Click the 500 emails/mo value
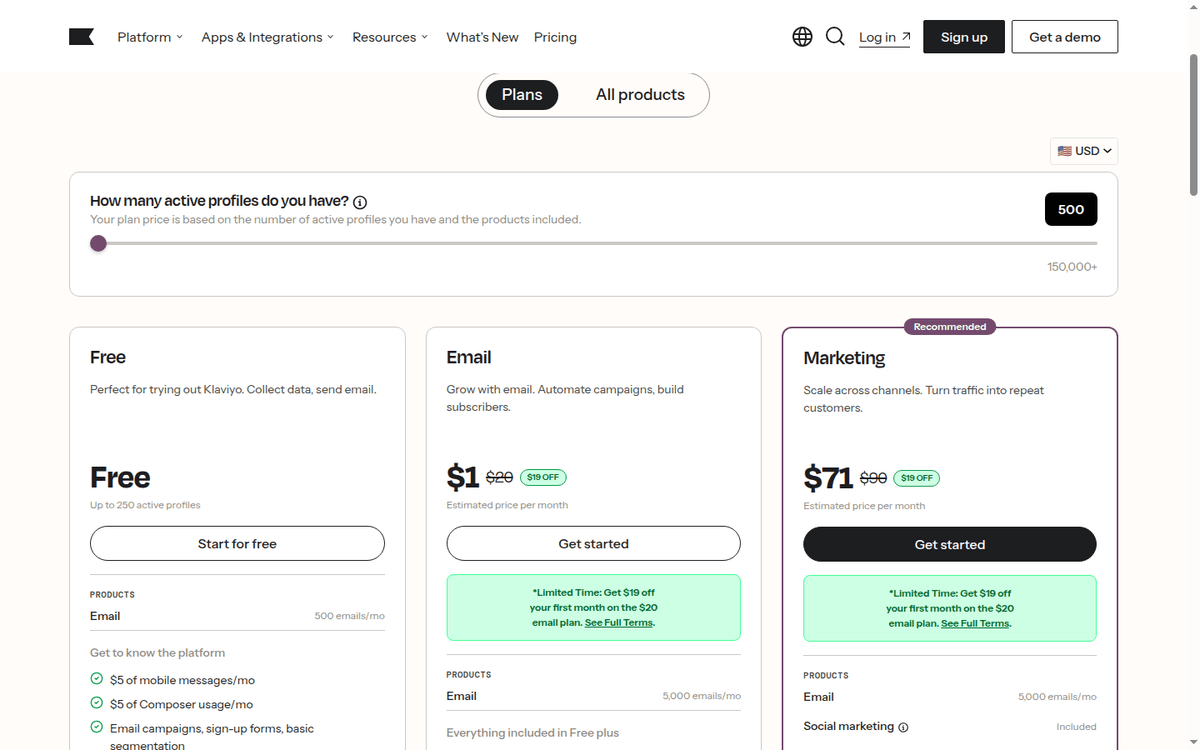Screen dimensions: 1200x750 (349, 616)
